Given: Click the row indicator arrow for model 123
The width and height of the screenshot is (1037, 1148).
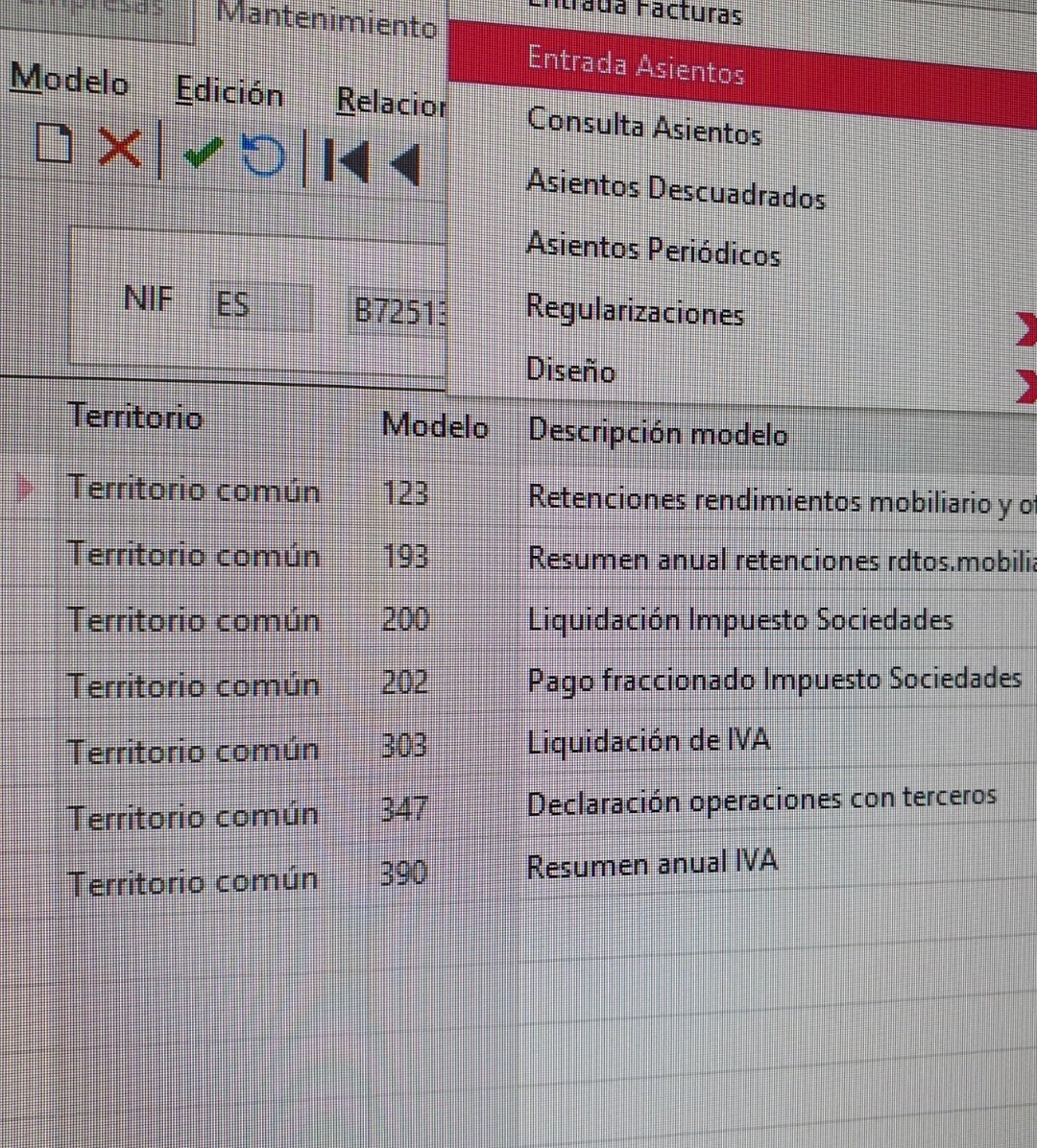Looking at the screenshot, I should (x=24, y=487).
